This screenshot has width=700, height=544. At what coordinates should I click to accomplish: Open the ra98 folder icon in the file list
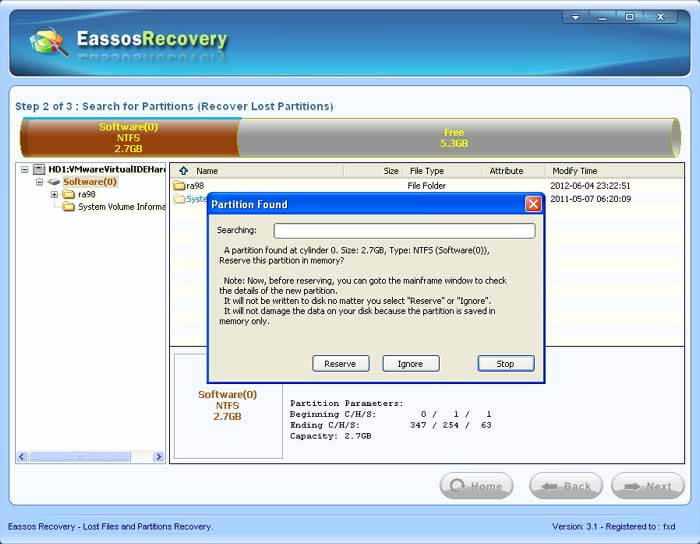click(179, 186)
